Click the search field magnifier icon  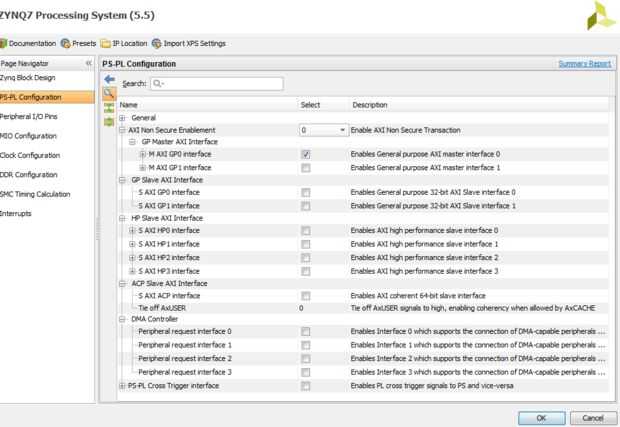[x=158, y=83]
